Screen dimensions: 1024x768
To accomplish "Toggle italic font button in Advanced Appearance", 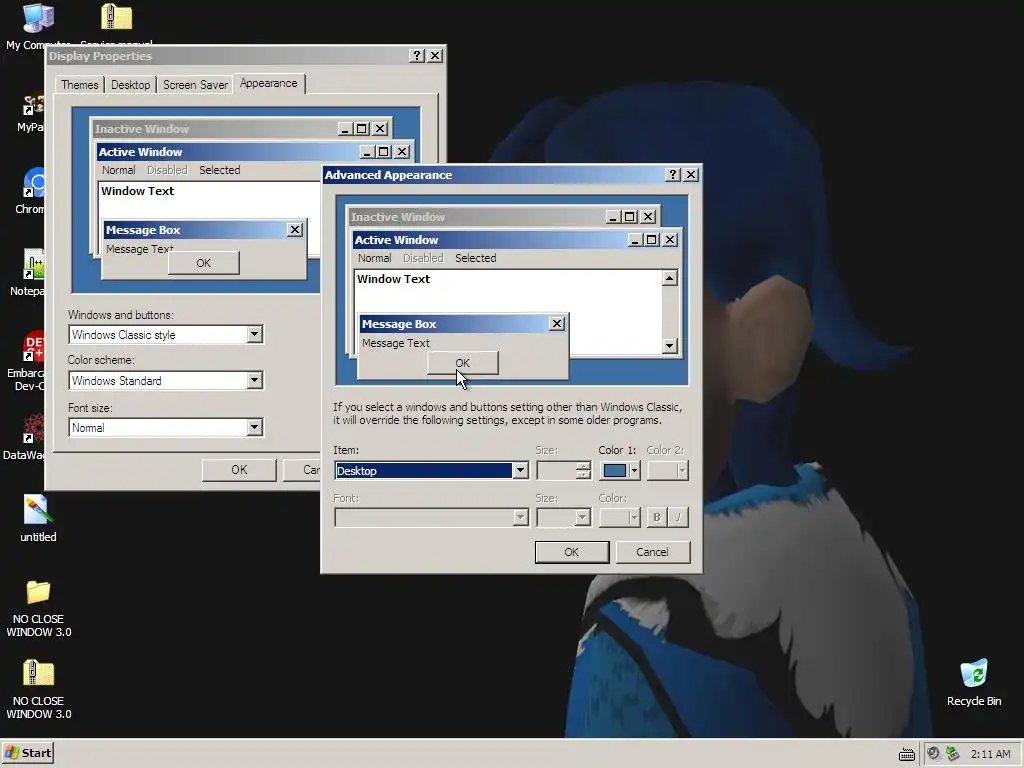I will 679,517.
